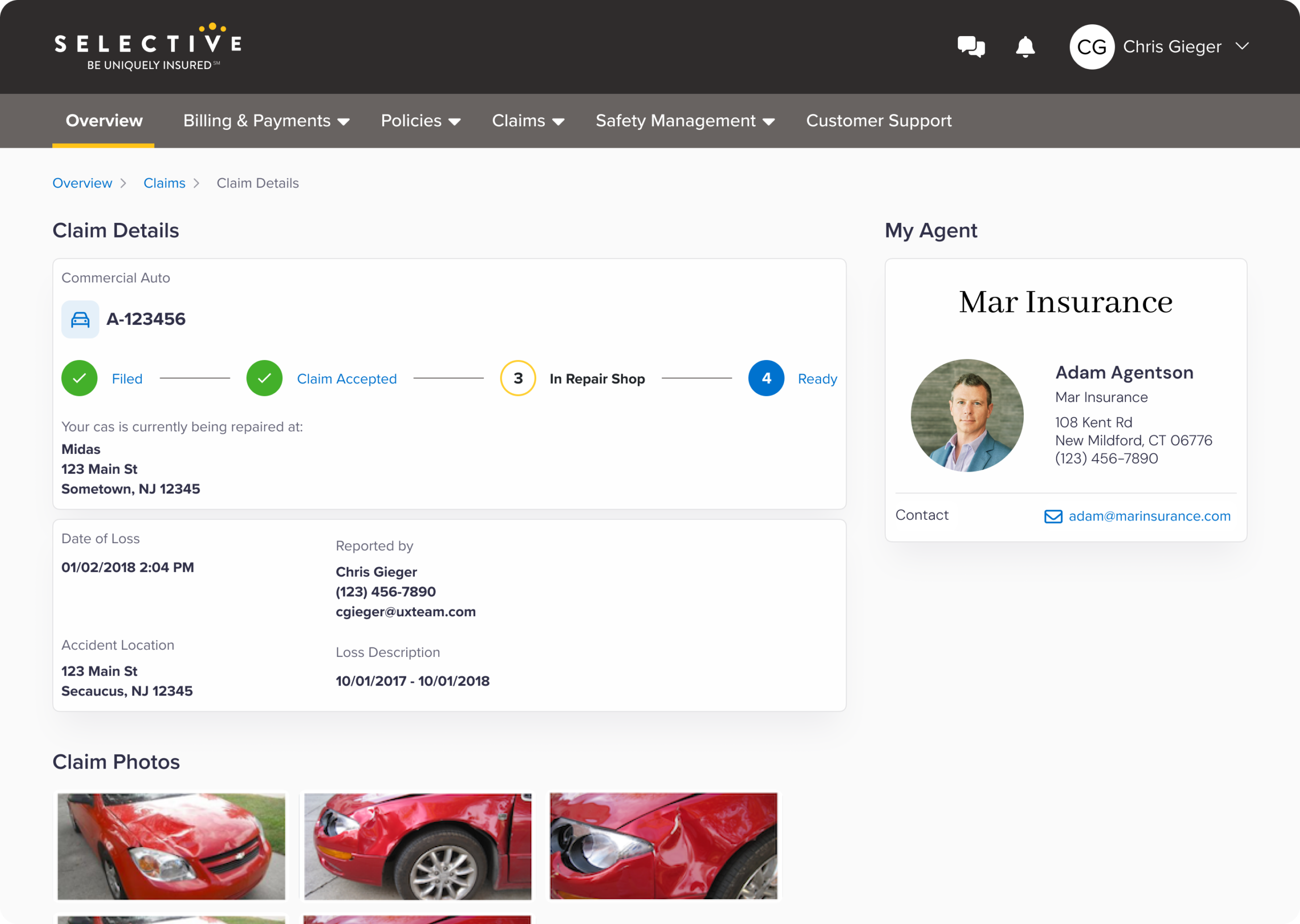This screenshot has height=924, width=1300.
Task: Click the Commercial Auto car icon
Action: coord(80,320)
